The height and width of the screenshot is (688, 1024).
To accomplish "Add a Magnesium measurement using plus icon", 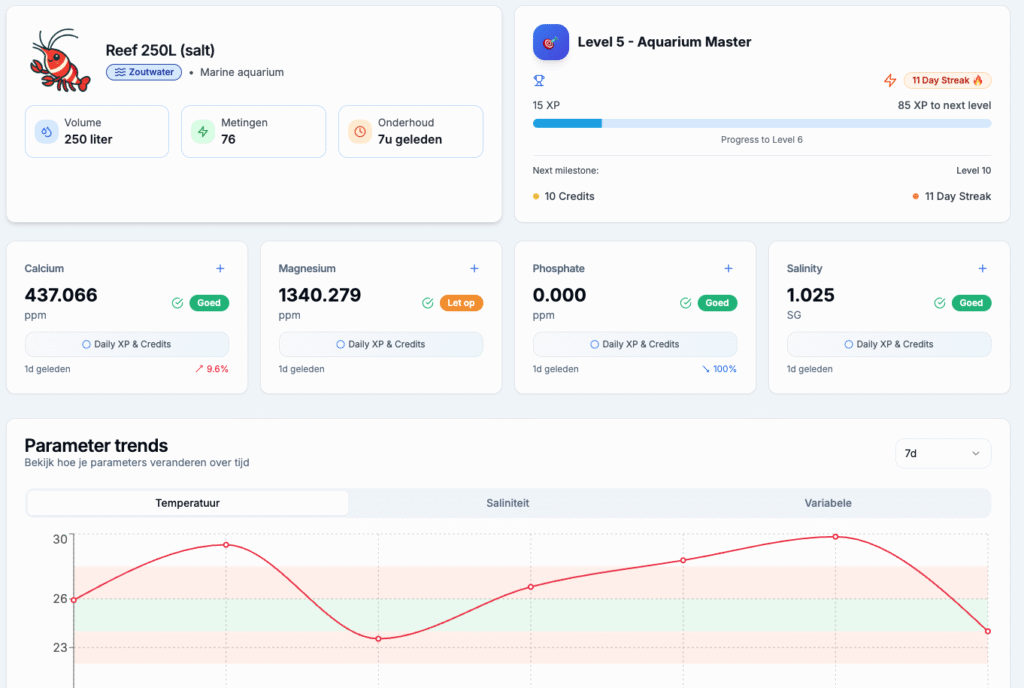I will [474, 268].
